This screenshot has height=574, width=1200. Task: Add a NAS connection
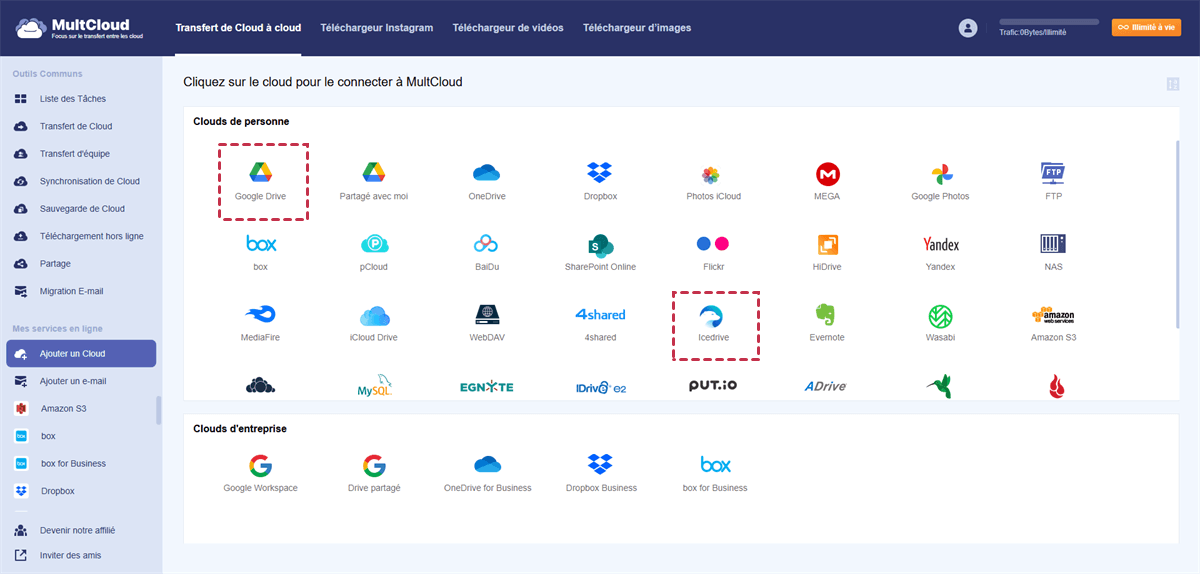[1053, 252]
